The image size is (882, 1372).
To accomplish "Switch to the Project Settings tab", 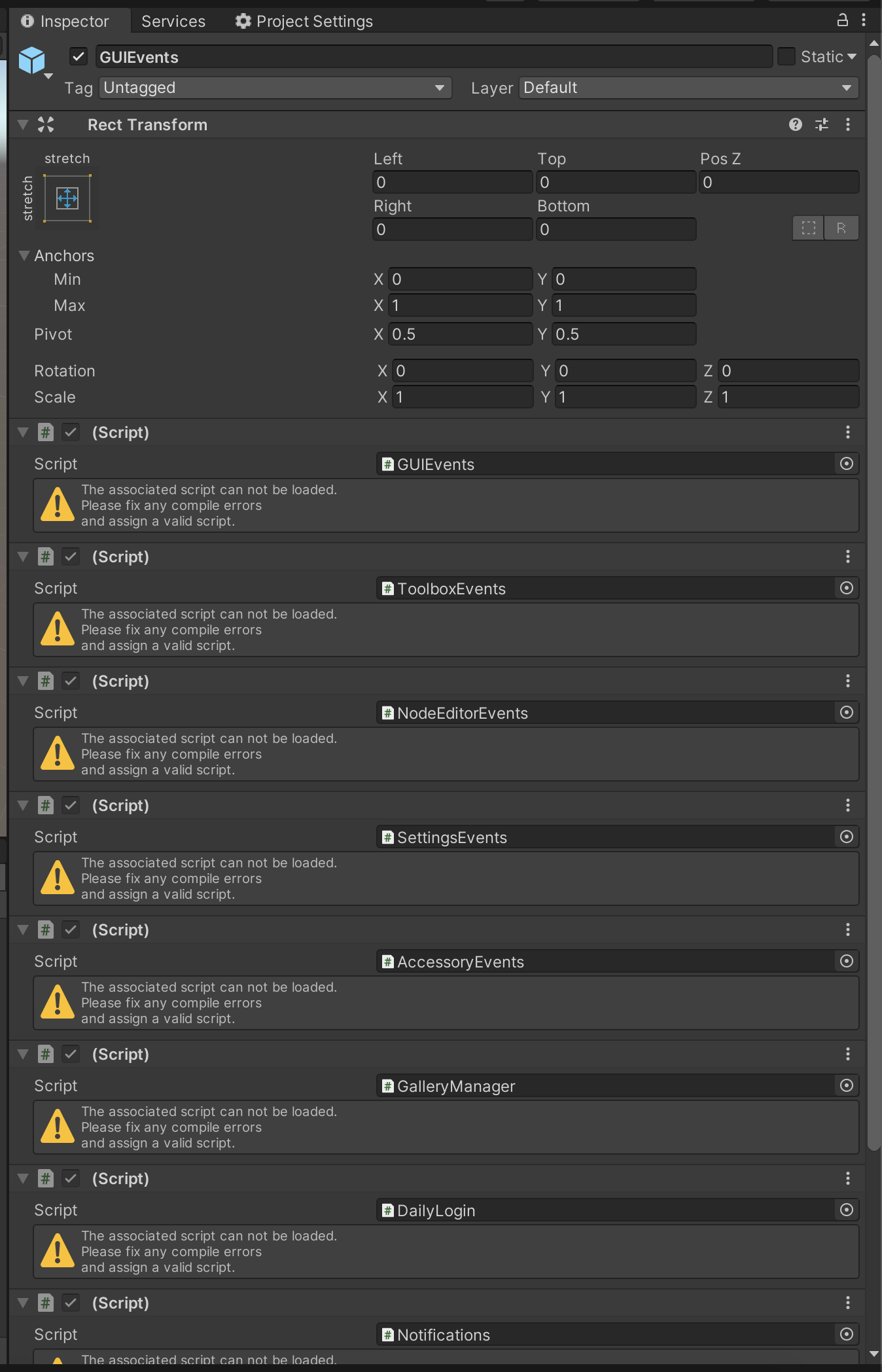I will coord(305,22).
